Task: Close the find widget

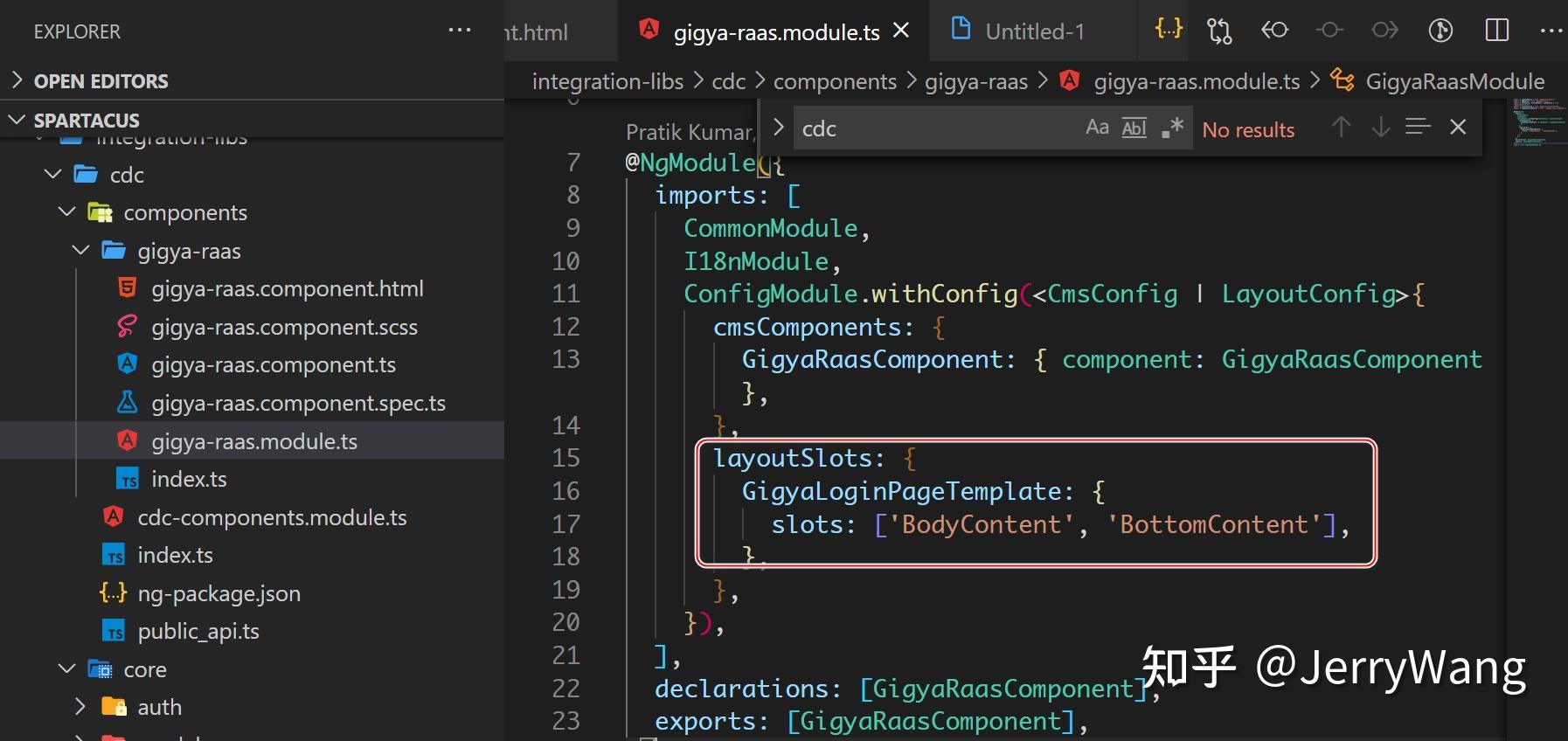Action: tap(1458, 128)
